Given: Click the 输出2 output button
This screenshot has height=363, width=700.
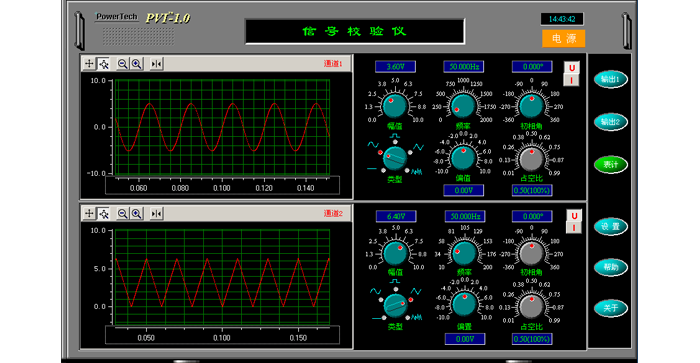Looking at the screenshot, I should [x=610, y=121].
